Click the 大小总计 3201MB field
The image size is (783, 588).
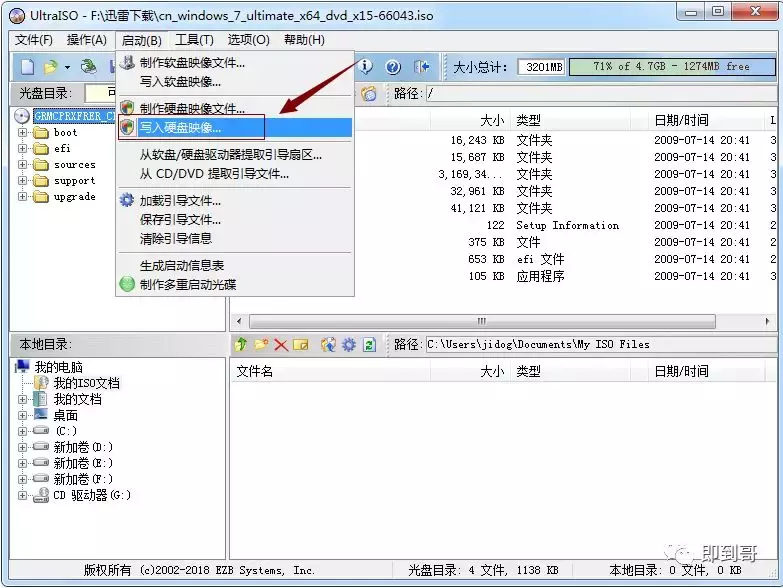[541, 67]
